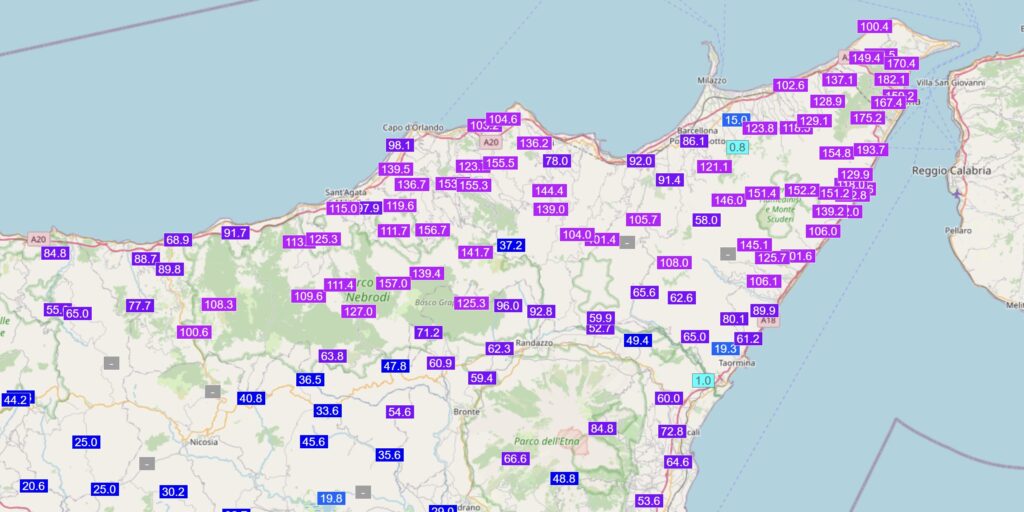Select the 157.0 marker in Nebrodi park
This screenshot has height=512, width=1024.
393,283
